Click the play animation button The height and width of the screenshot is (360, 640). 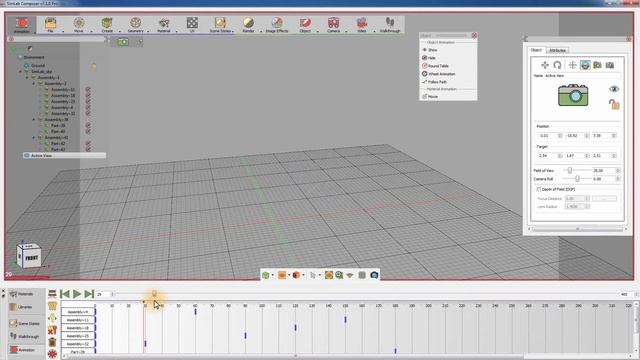pos(77,294)
